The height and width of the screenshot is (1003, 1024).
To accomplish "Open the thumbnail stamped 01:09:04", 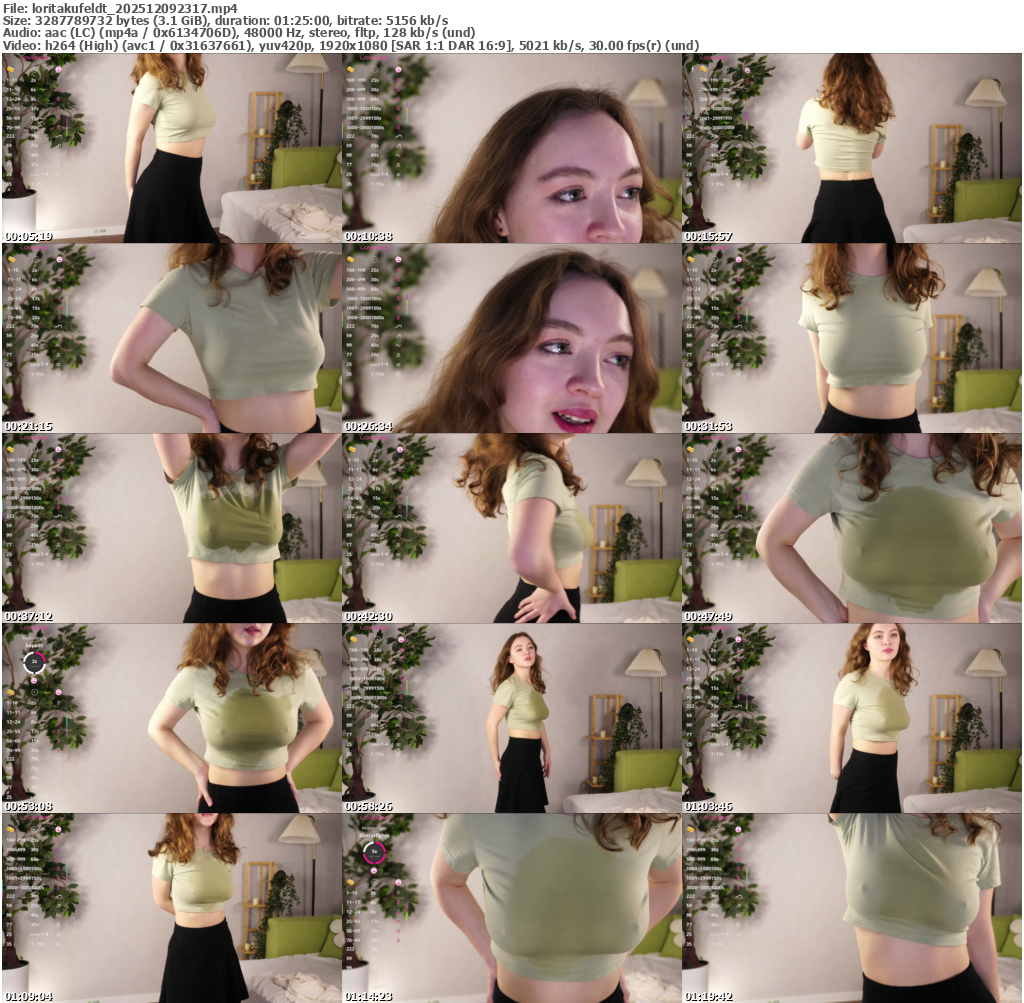I will 172,908.
